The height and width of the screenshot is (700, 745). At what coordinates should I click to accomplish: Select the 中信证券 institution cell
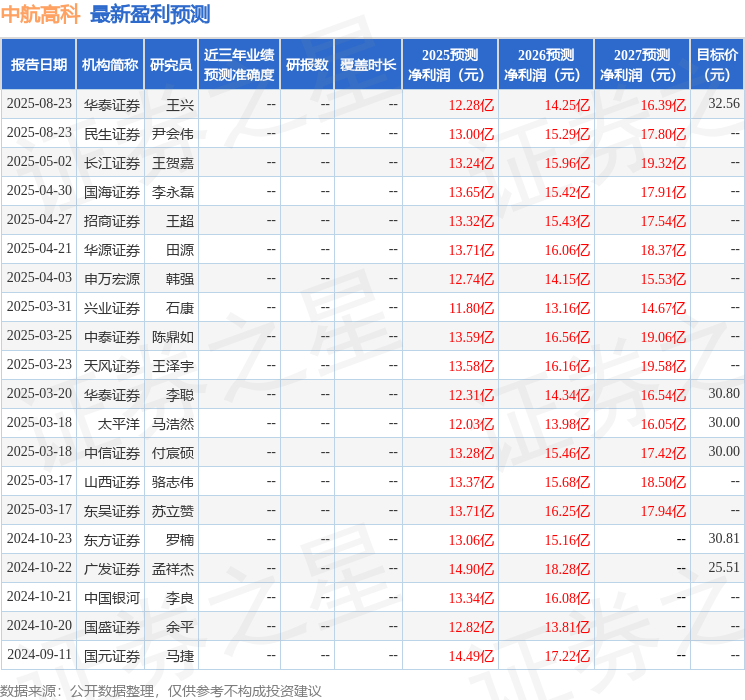pos(112,453)
